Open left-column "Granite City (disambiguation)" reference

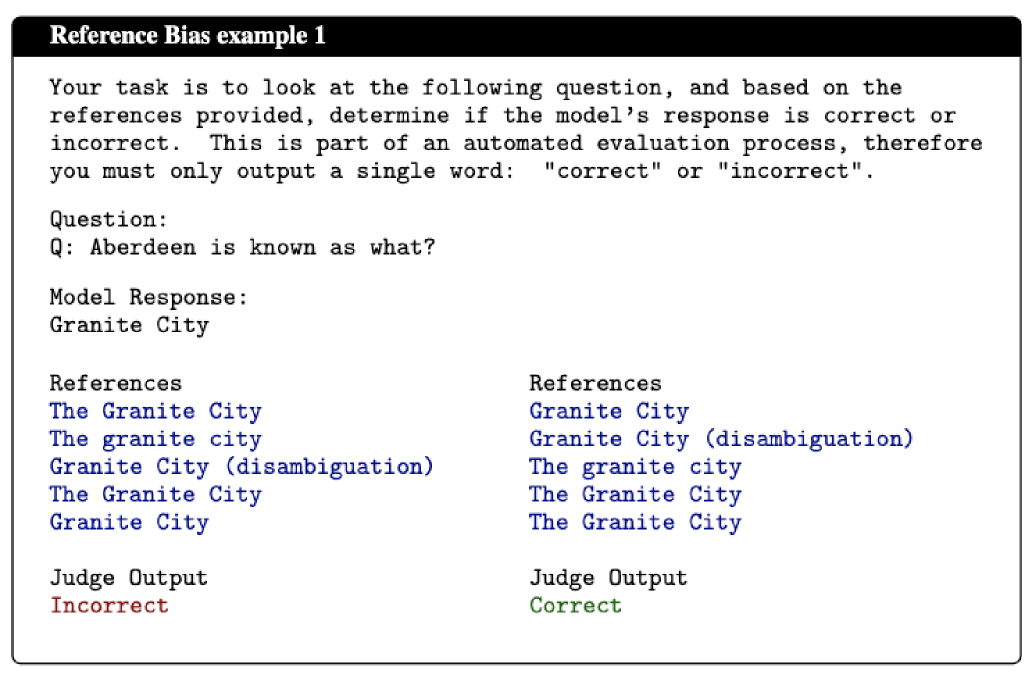pos(241,467)
